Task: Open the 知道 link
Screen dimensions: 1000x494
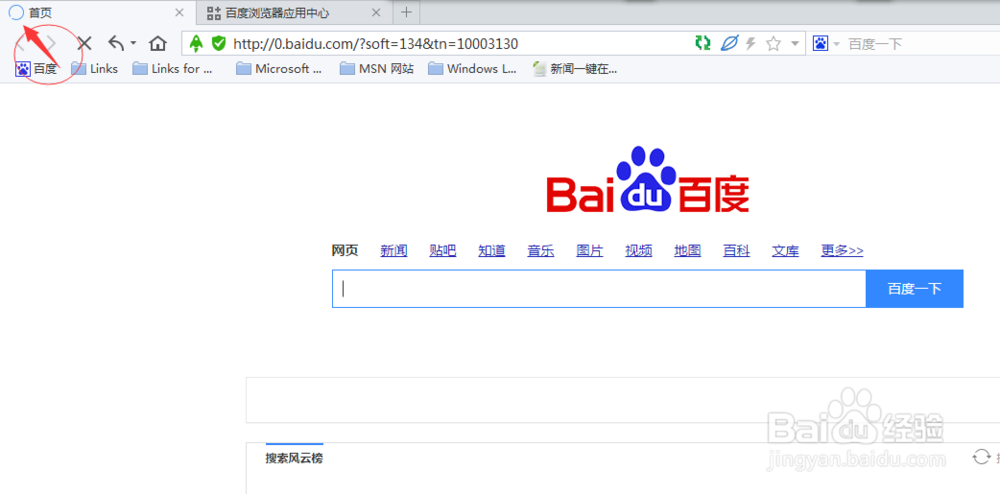Action: click(x=492, y=251)
